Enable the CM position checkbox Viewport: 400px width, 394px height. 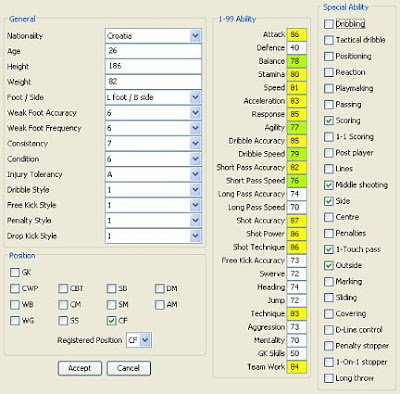pyautogui.click(x=63, y=304)
